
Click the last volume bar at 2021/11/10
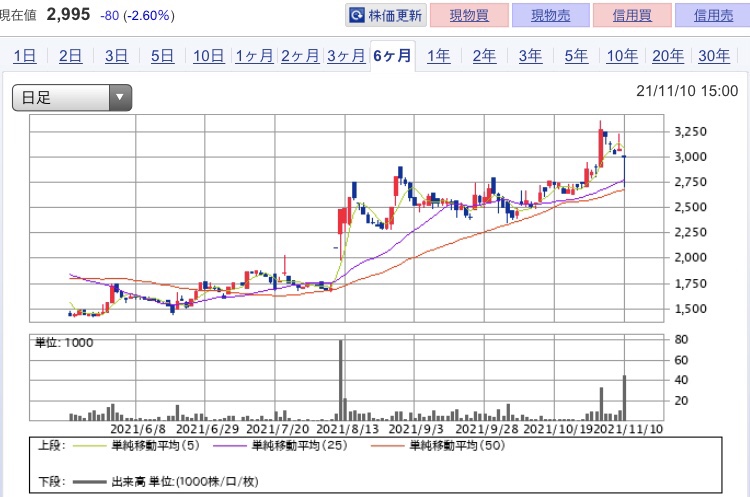tap(624, 398)
